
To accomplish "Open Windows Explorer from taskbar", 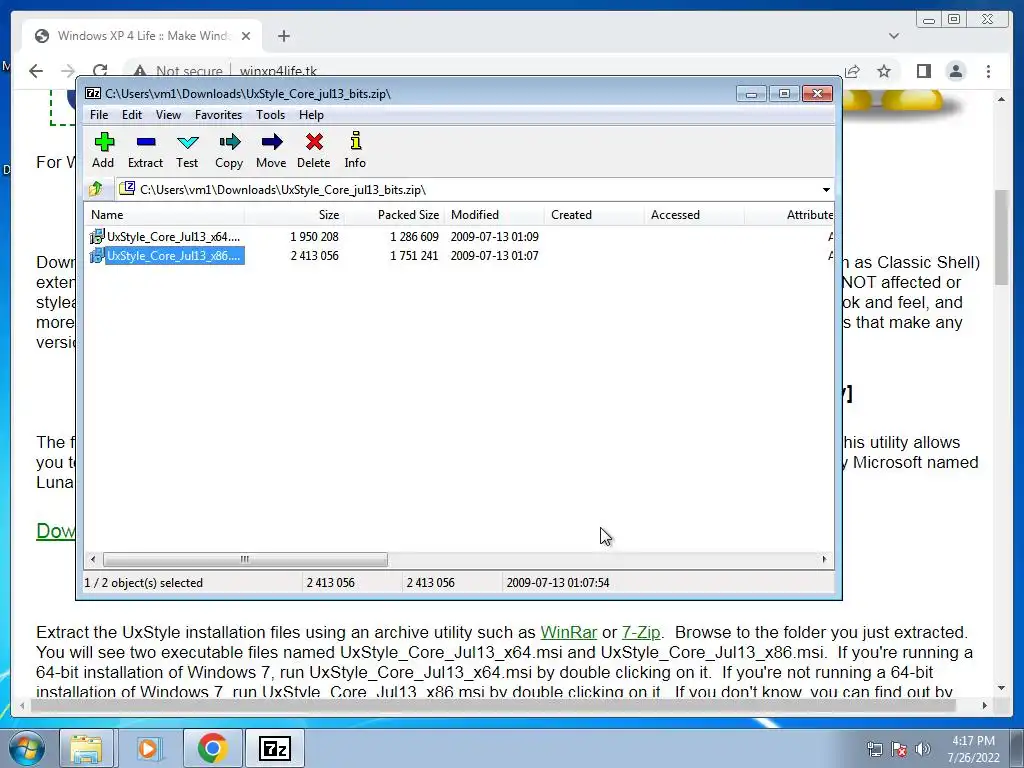I will click(86, 748).
